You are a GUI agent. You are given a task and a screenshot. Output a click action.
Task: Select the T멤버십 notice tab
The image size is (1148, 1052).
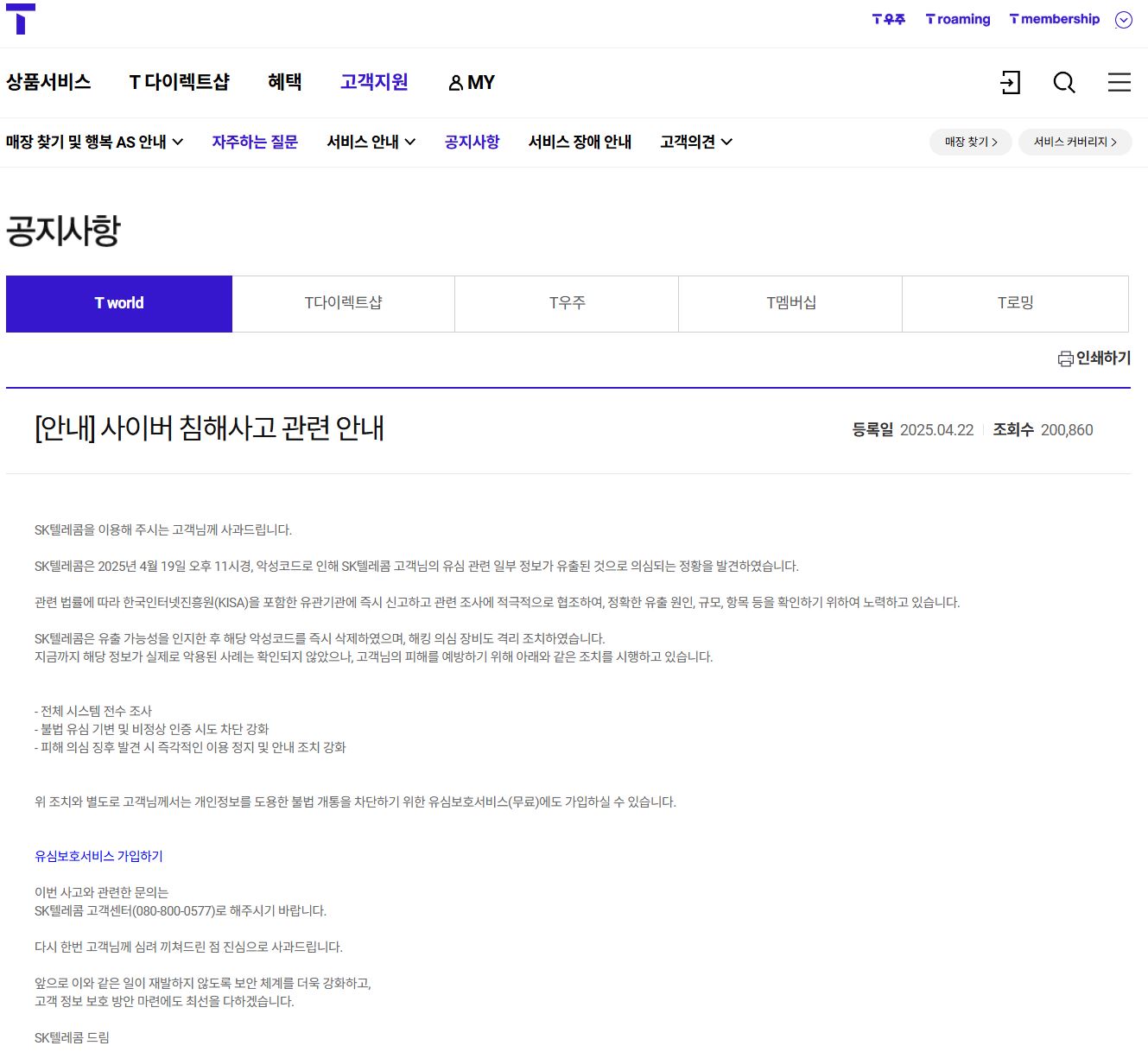(x=790, y=304)
